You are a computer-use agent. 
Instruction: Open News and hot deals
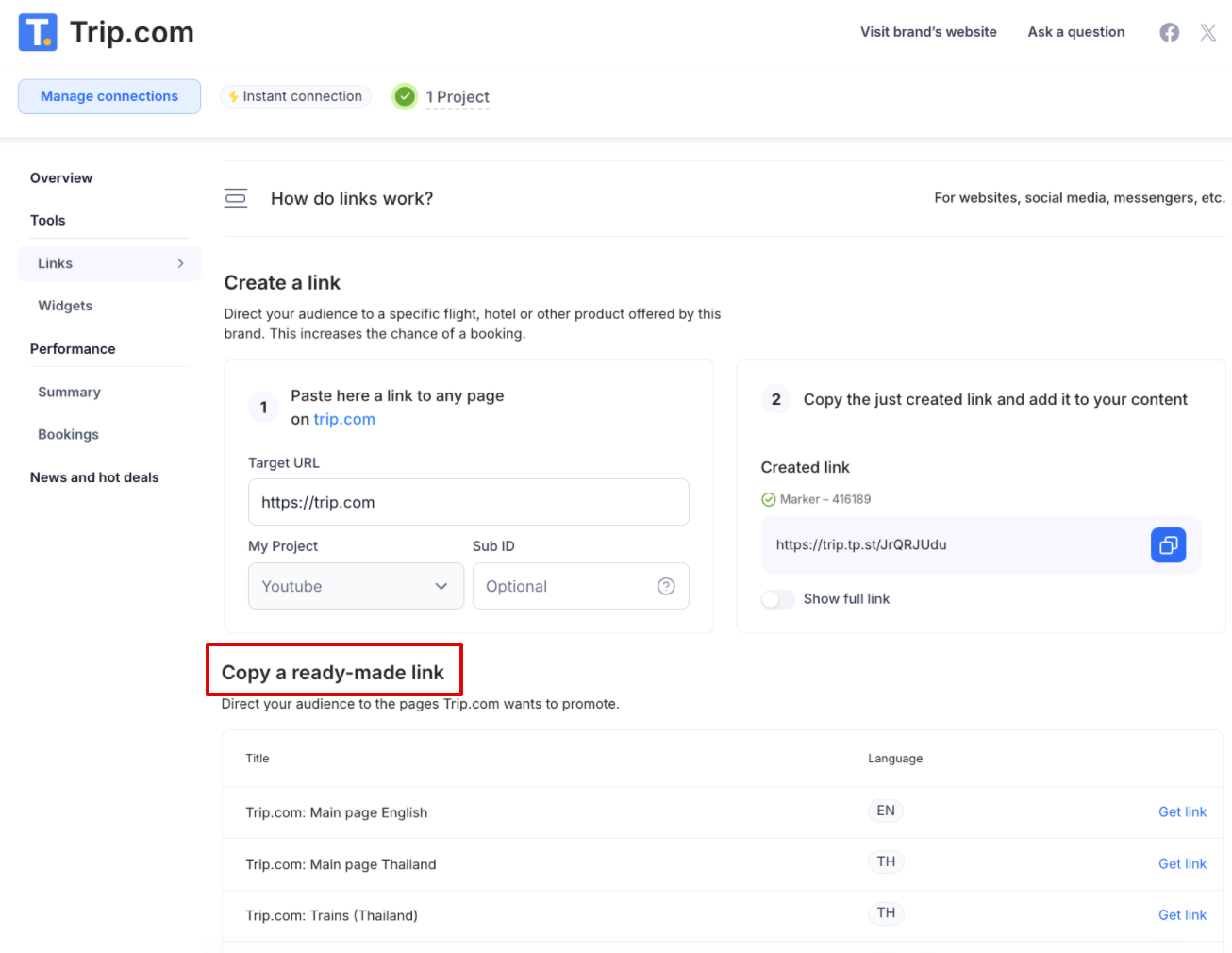pos(94,477)
